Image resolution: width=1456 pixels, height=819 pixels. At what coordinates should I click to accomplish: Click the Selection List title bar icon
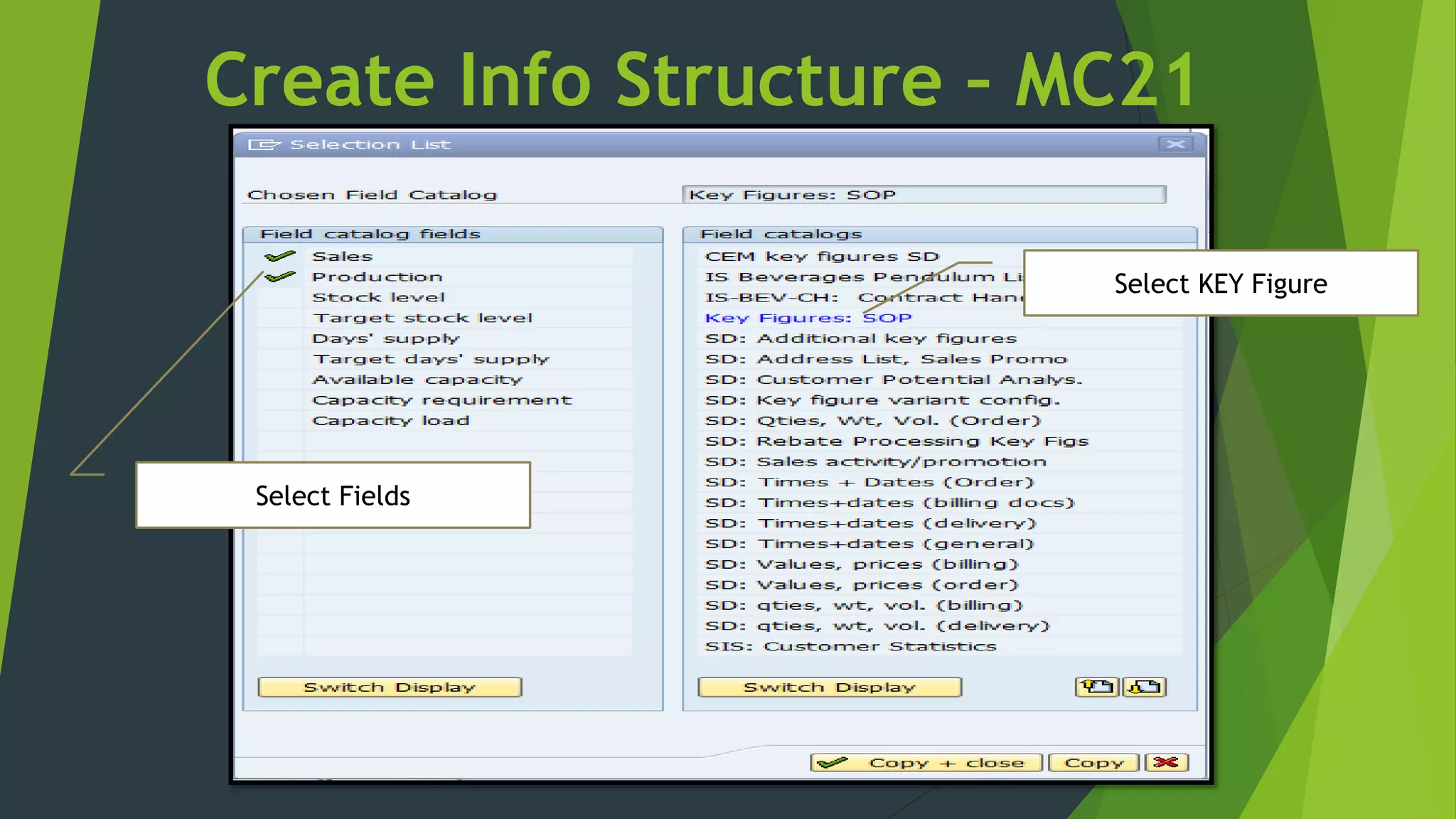point(264,145)
